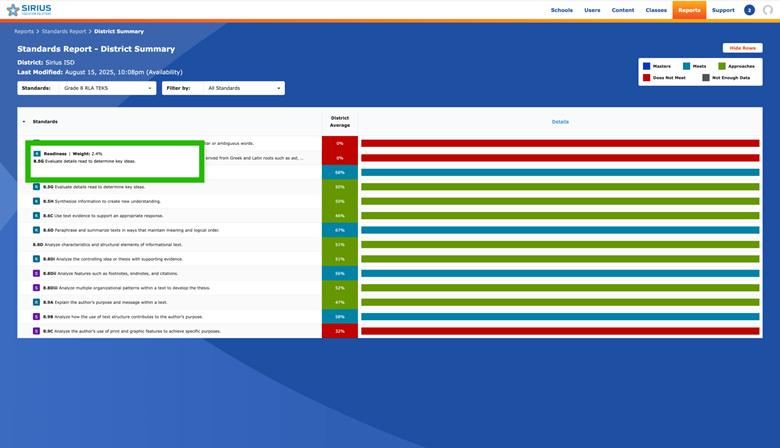
Task: Go to Reports breadcrumb link
Action: (x=24, y=31)
